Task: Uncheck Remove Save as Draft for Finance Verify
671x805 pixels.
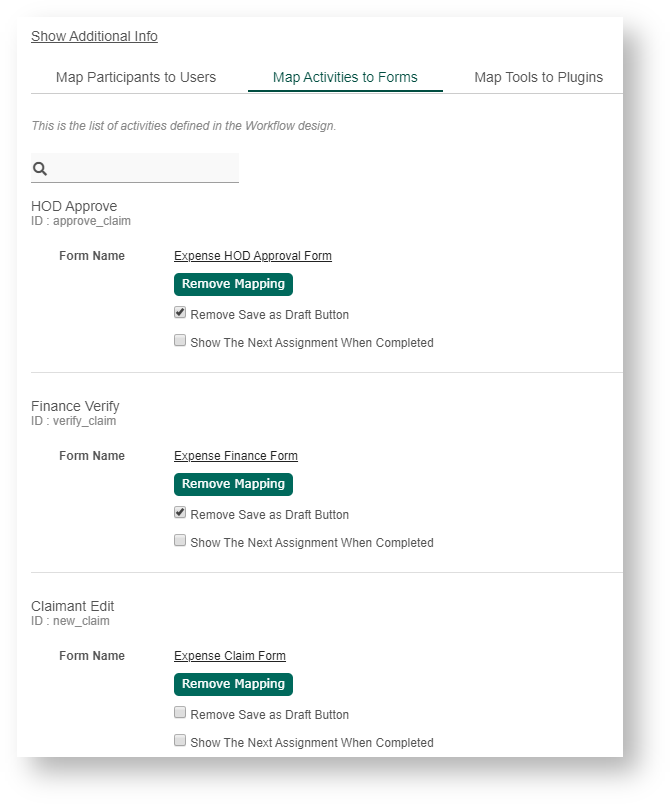Action: tap(180, 513)
